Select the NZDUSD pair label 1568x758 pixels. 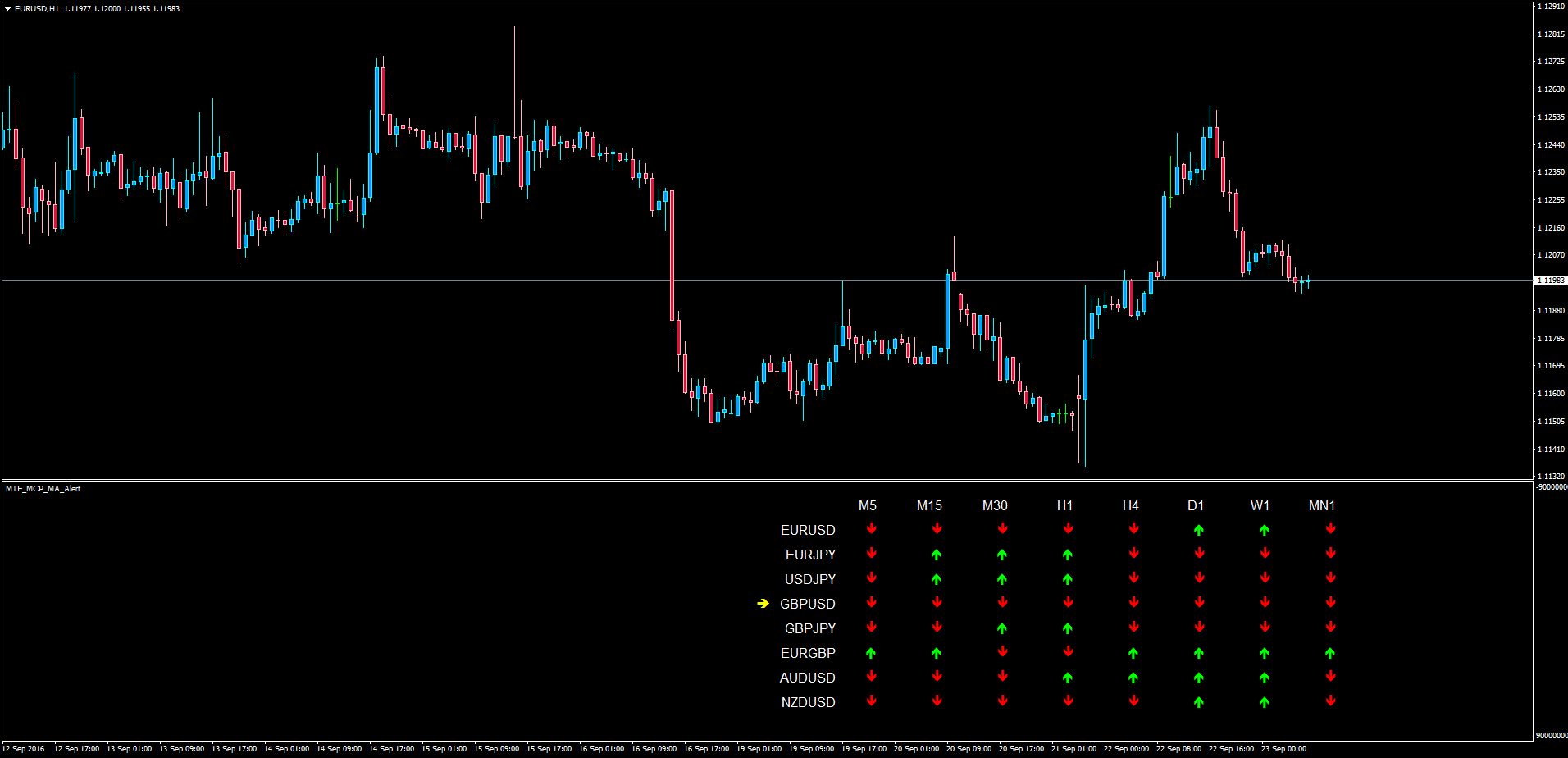[x=809, y=702]
